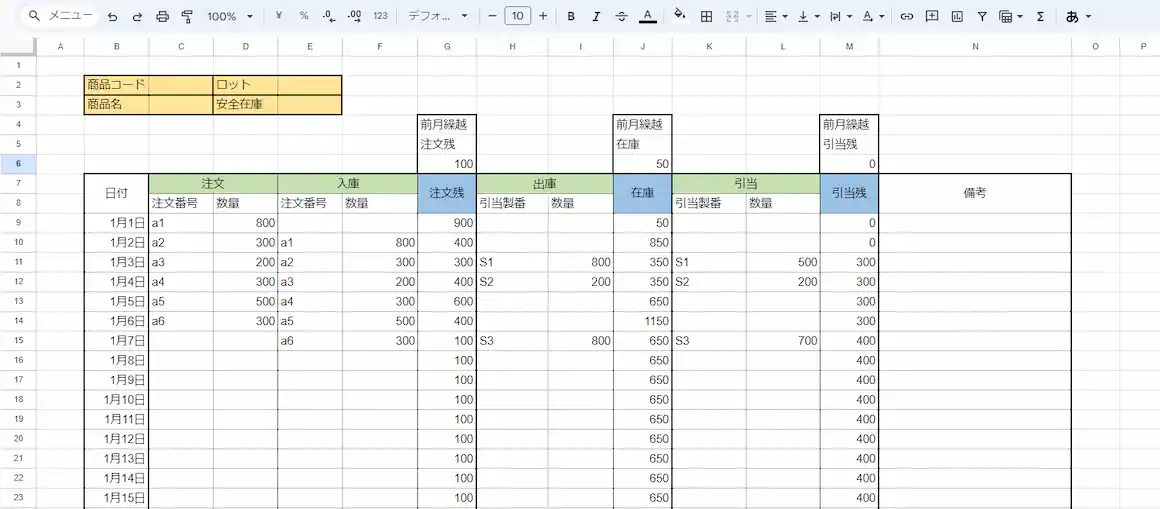Toggle bold formatting
The image size is (1160, 509).
pos(571,16)
